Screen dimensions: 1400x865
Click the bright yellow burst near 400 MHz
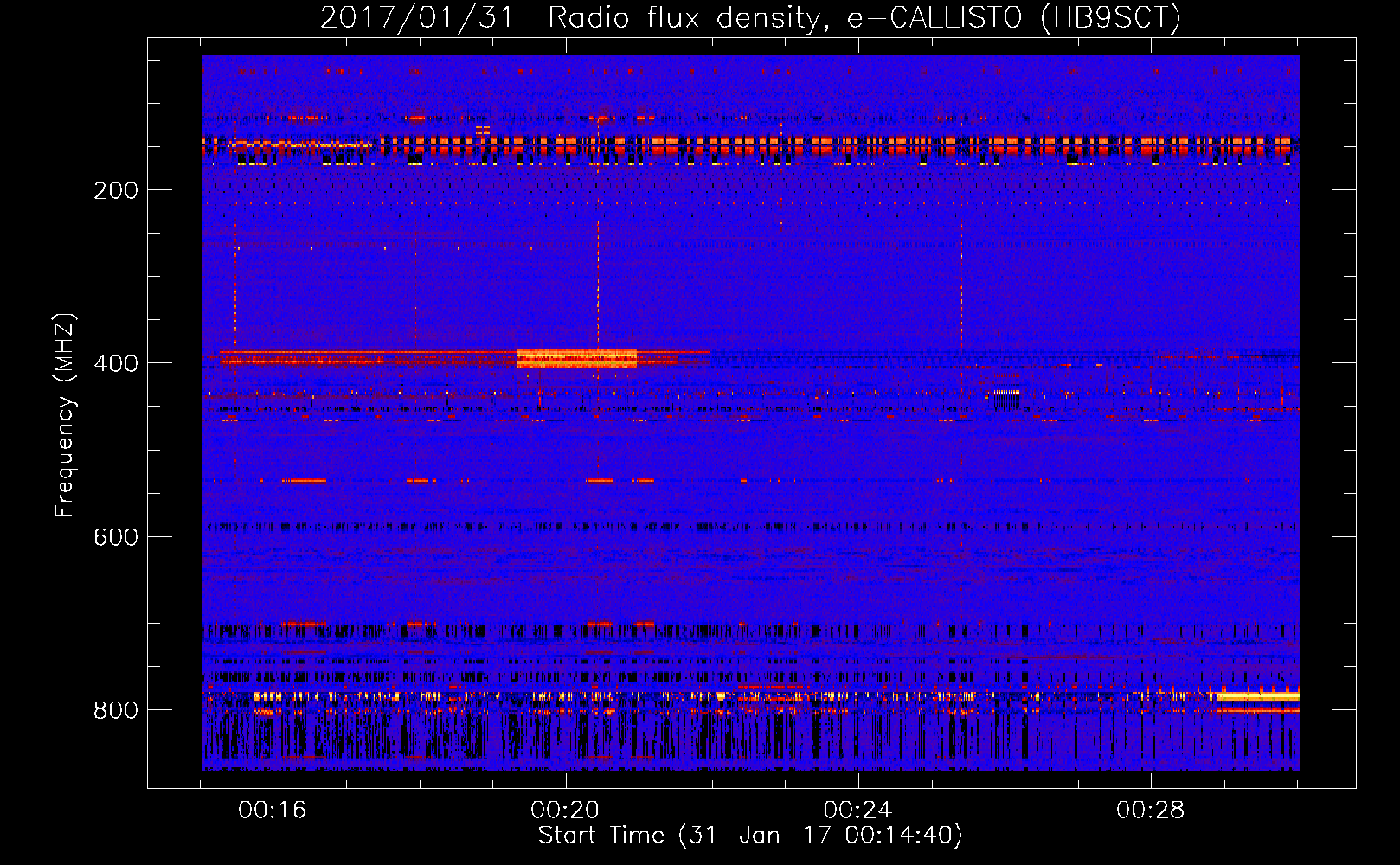(x=577, y=358)
